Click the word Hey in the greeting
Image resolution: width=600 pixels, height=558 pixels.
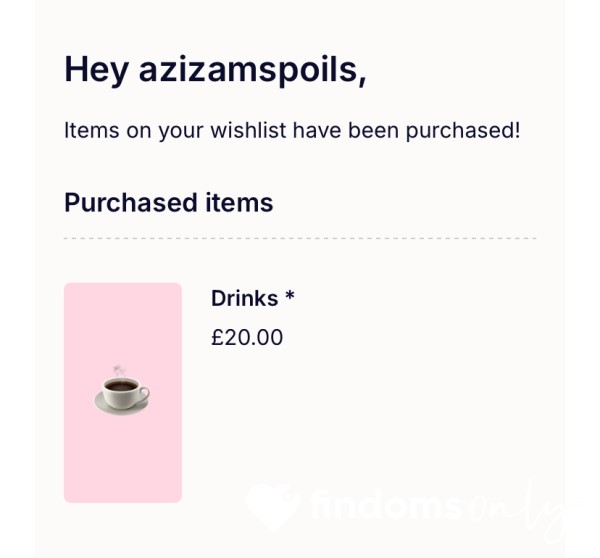point(96,70)
